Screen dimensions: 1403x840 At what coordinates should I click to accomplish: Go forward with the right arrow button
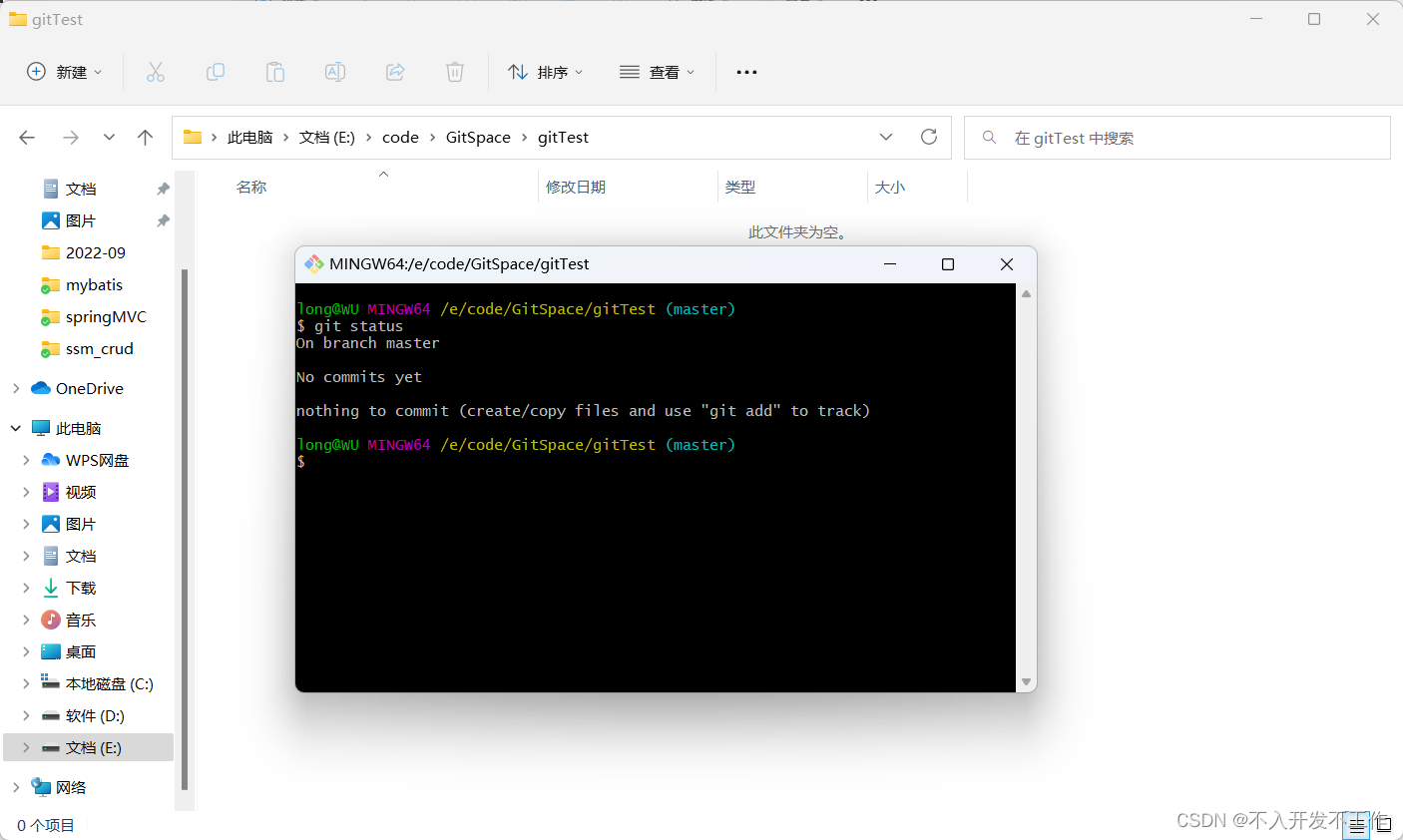coord(71,138)
